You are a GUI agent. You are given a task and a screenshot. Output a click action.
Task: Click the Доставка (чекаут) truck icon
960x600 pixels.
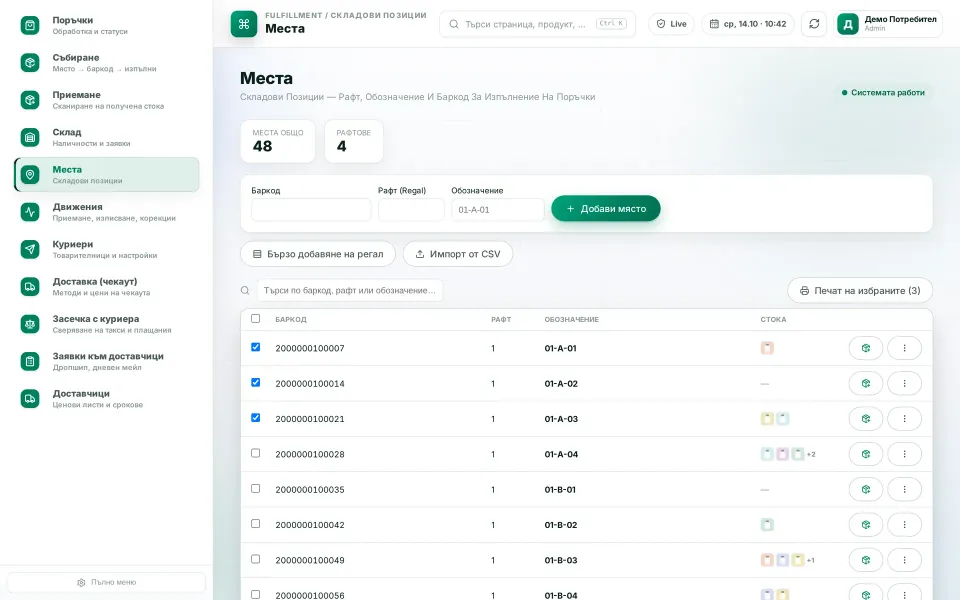click(29, 287)
